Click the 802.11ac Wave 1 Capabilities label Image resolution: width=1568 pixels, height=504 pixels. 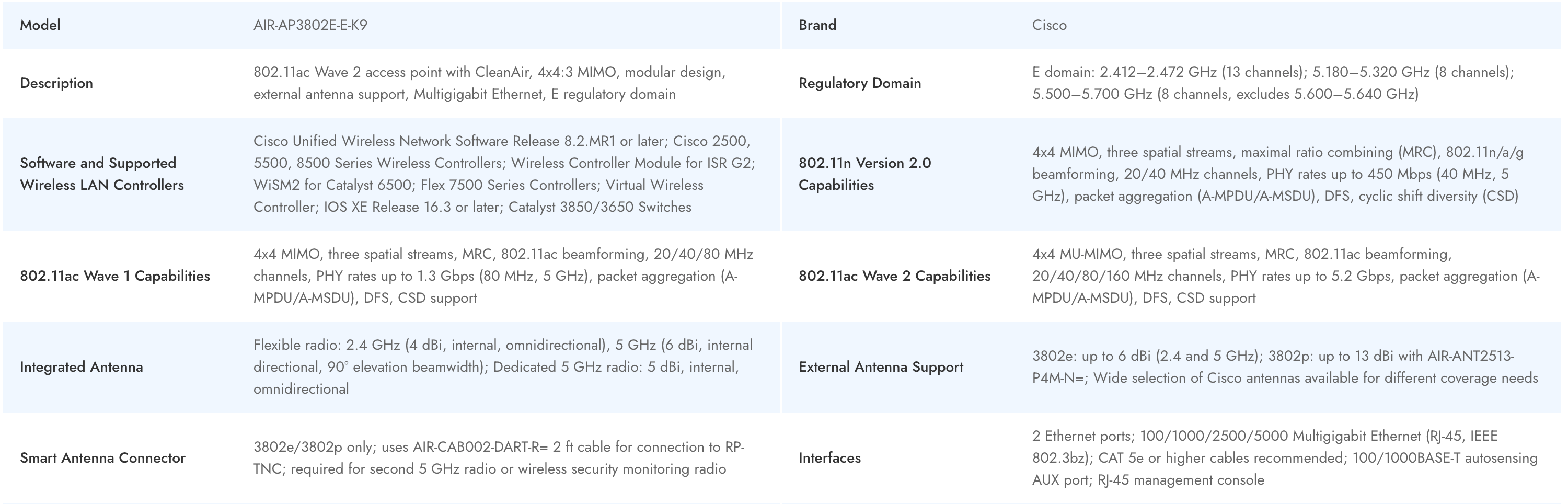pyautogui.click(x=114, y=276)
